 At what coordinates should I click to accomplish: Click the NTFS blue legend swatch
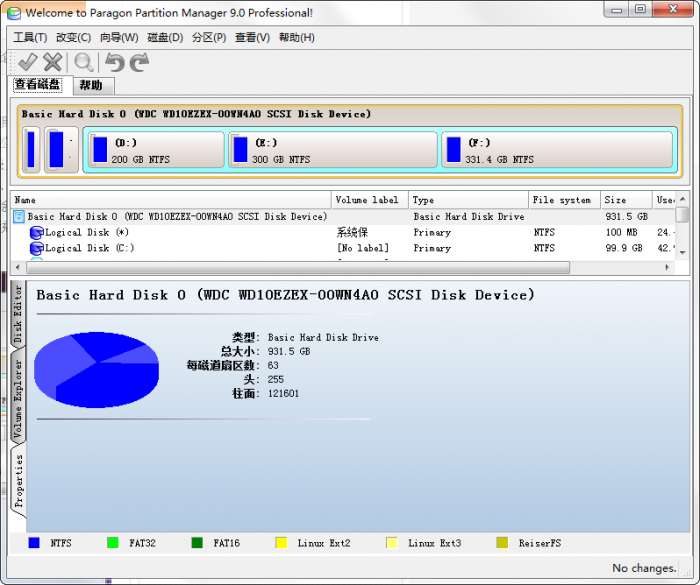[x=34, y=543]
